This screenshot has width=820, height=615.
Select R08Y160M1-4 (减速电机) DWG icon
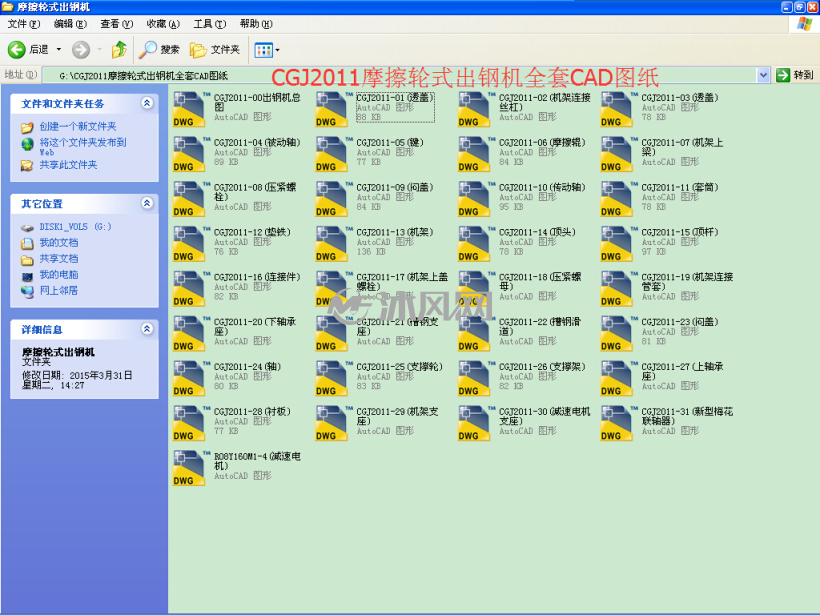(x=189, y=469)
